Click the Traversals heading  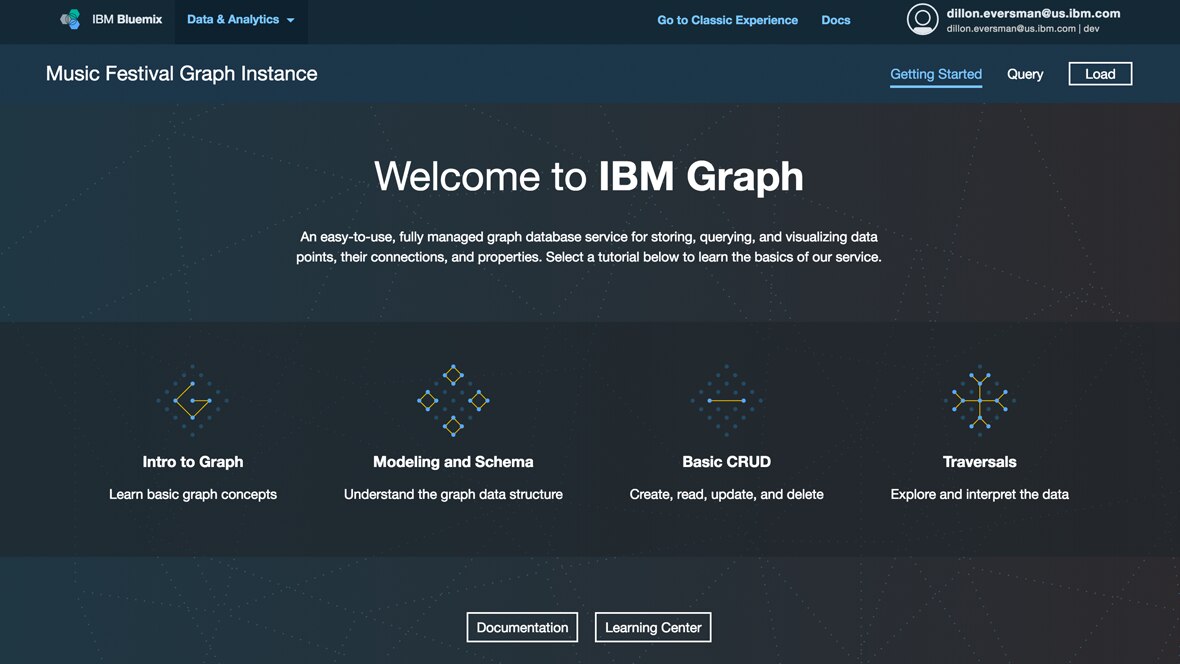(x=979, y=461)
